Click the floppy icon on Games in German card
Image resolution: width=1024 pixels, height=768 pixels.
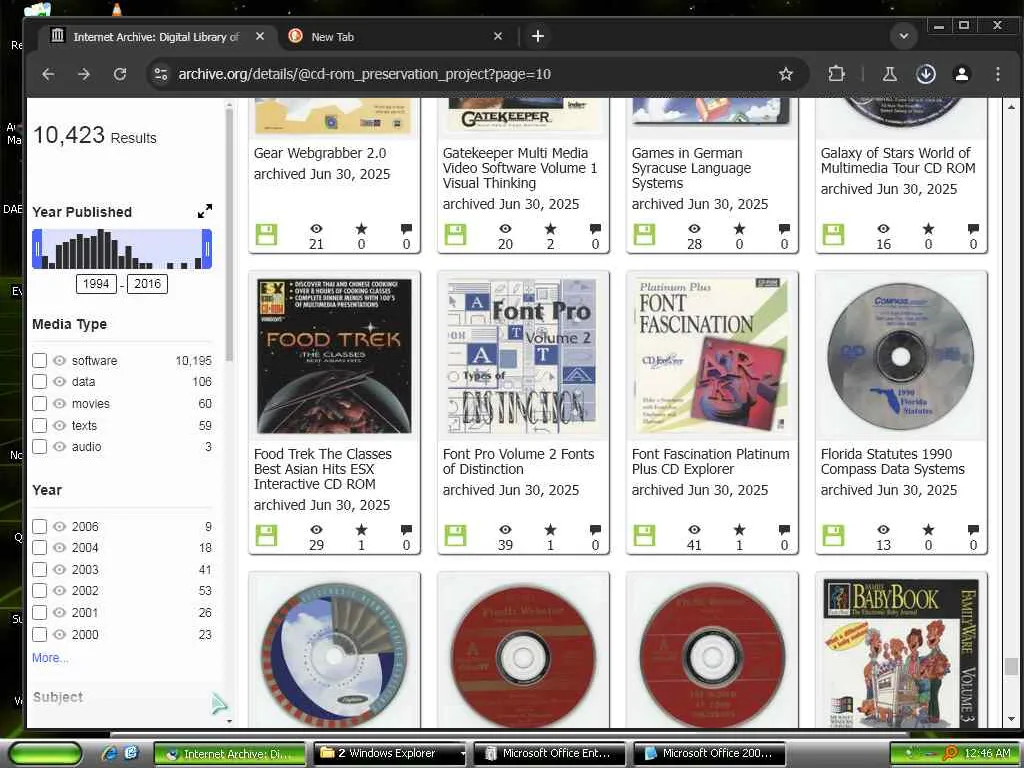click(644, 234)
